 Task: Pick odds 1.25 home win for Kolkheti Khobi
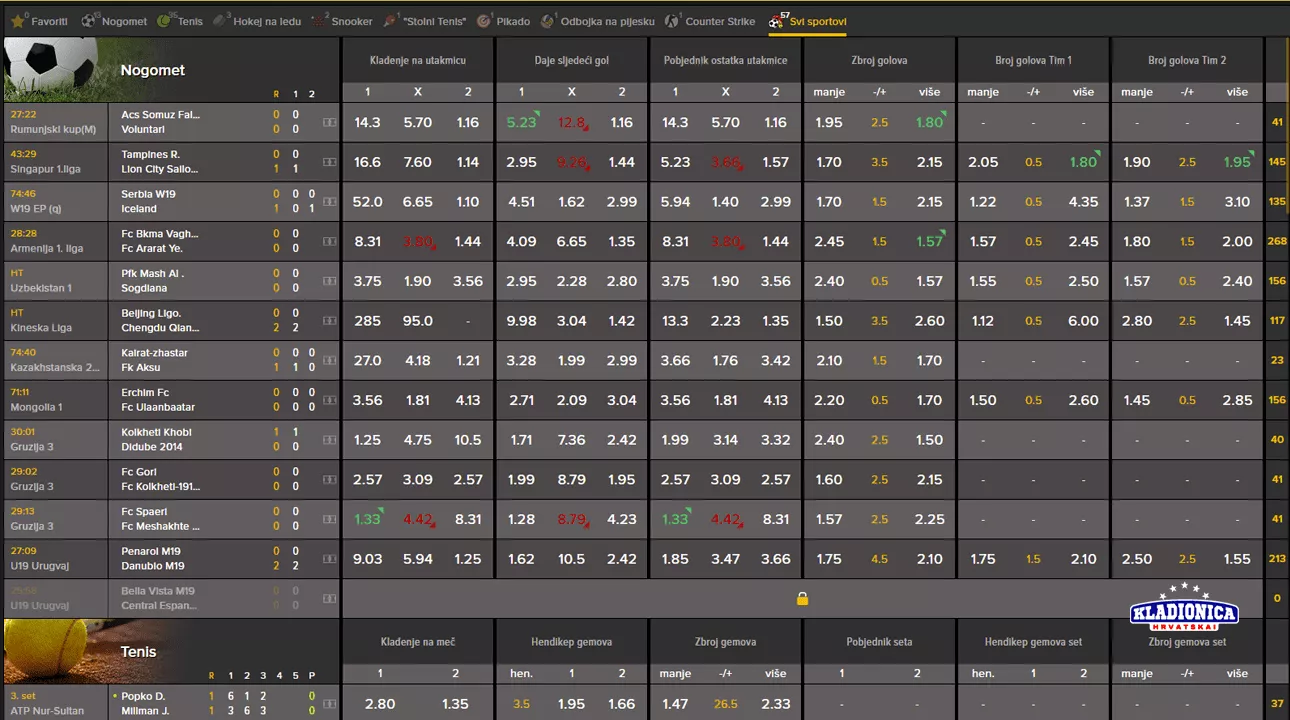367,440
